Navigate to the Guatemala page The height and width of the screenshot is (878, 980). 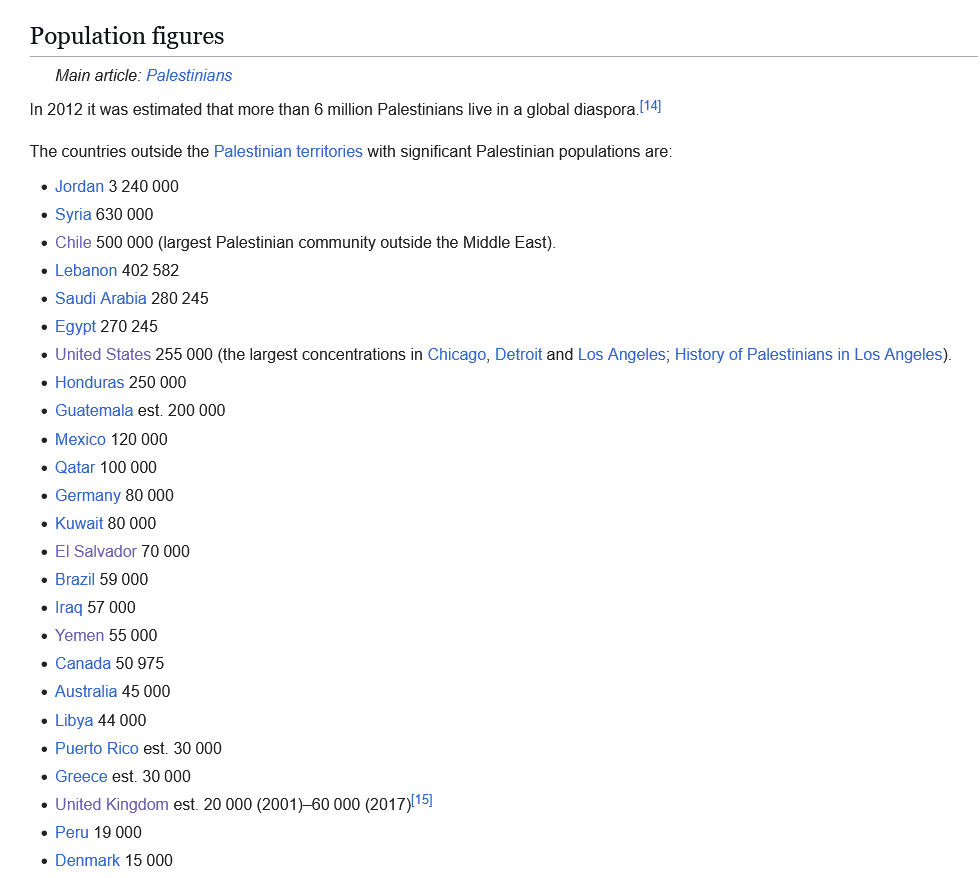(94, 410)
